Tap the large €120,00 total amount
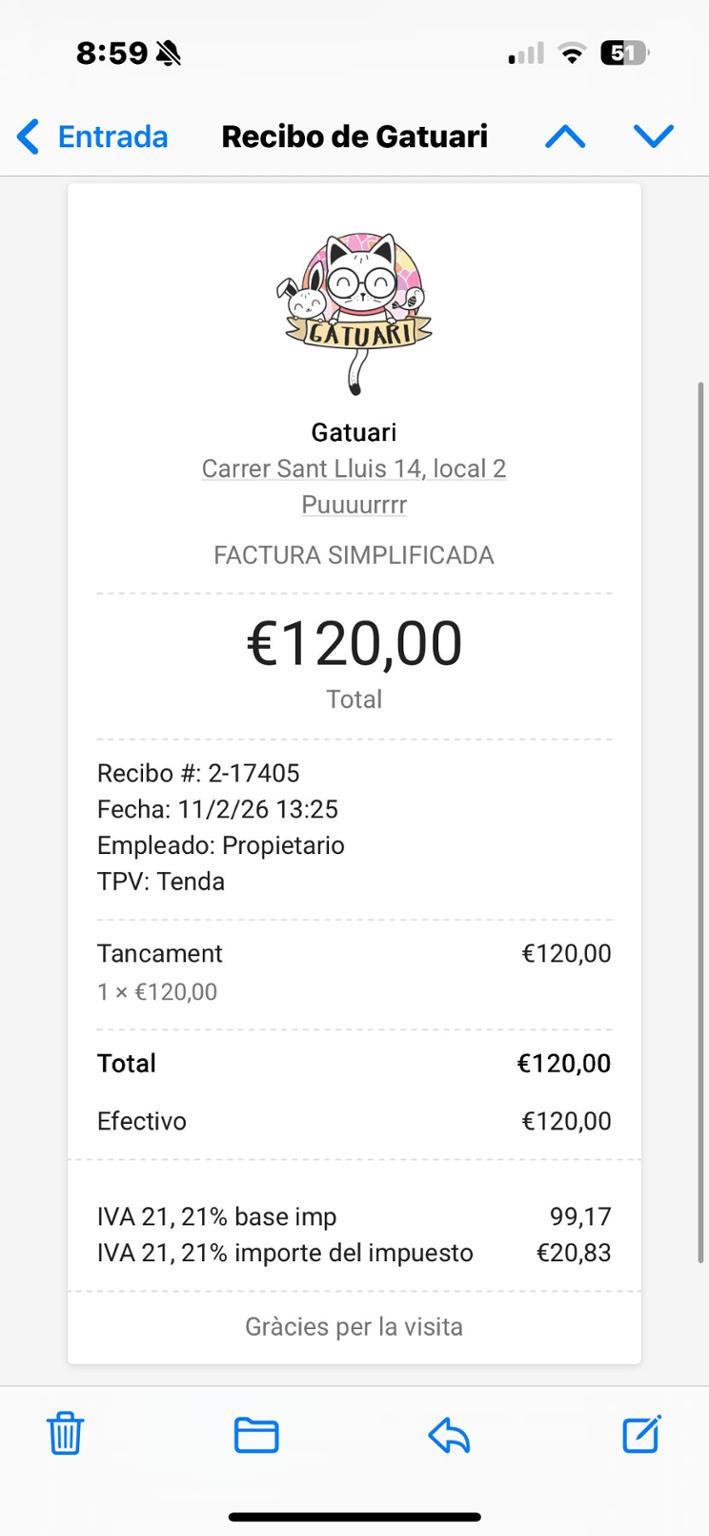 point(354,643)
